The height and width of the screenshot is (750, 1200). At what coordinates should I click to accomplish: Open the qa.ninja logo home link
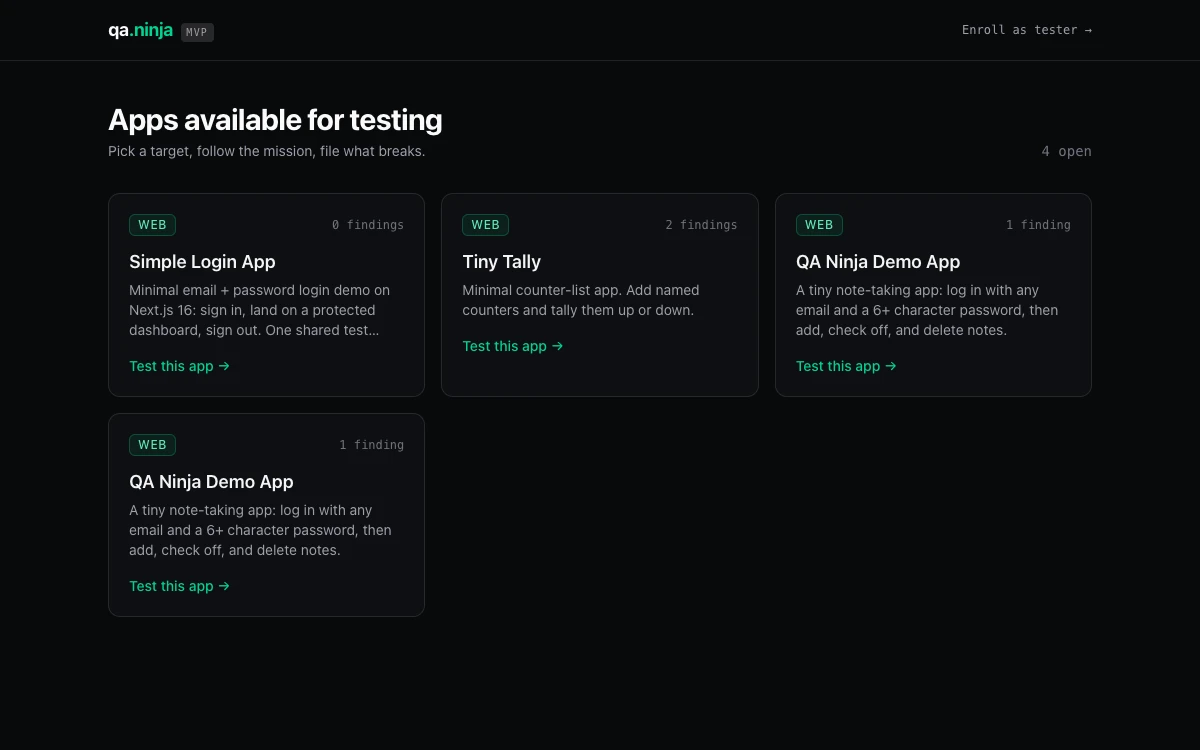[140, 30]
